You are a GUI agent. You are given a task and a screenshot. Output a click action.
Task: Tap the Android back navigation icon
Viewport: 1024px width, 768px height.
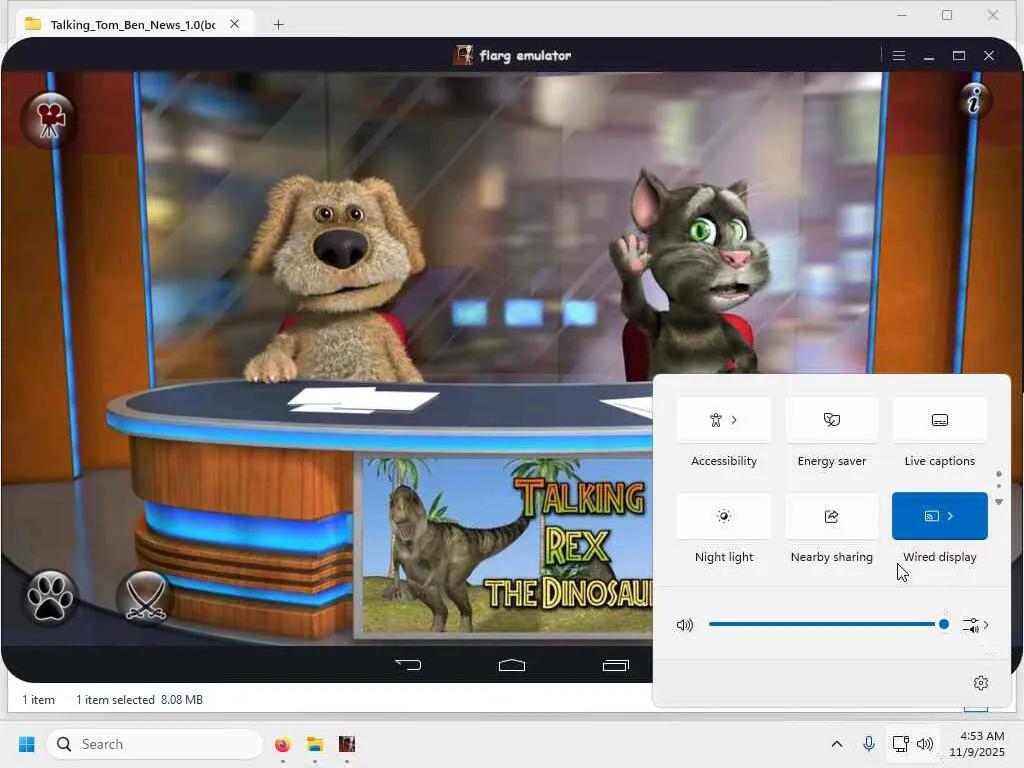coord(408,665)
